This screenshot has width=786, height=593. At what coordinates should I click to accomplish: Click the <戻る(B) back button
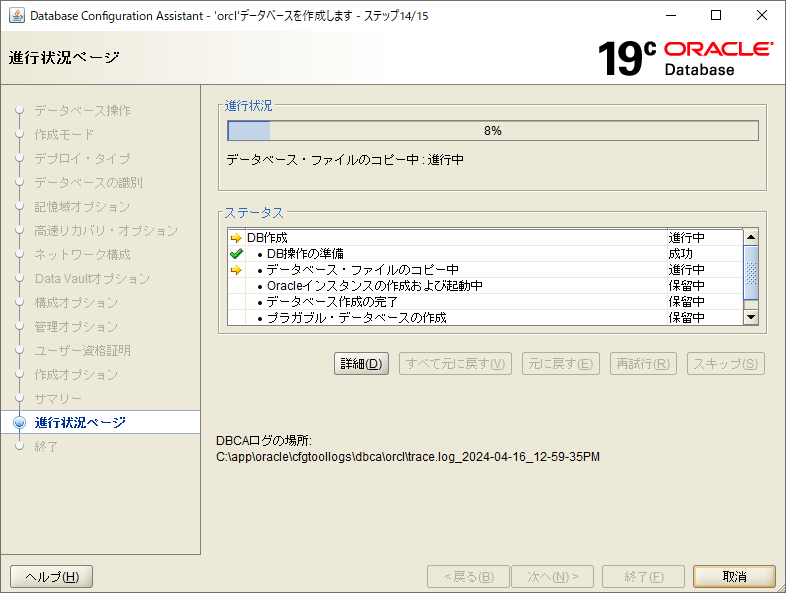(468, 576)
